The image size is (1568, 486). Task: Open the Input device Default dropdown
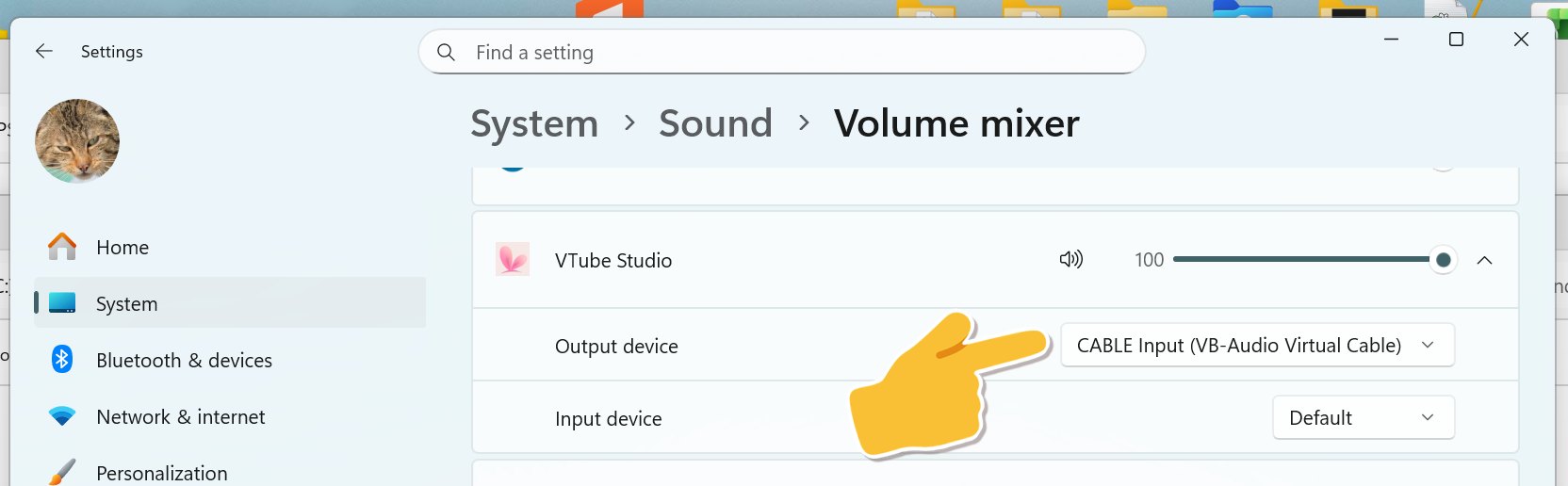[1363, 418]
